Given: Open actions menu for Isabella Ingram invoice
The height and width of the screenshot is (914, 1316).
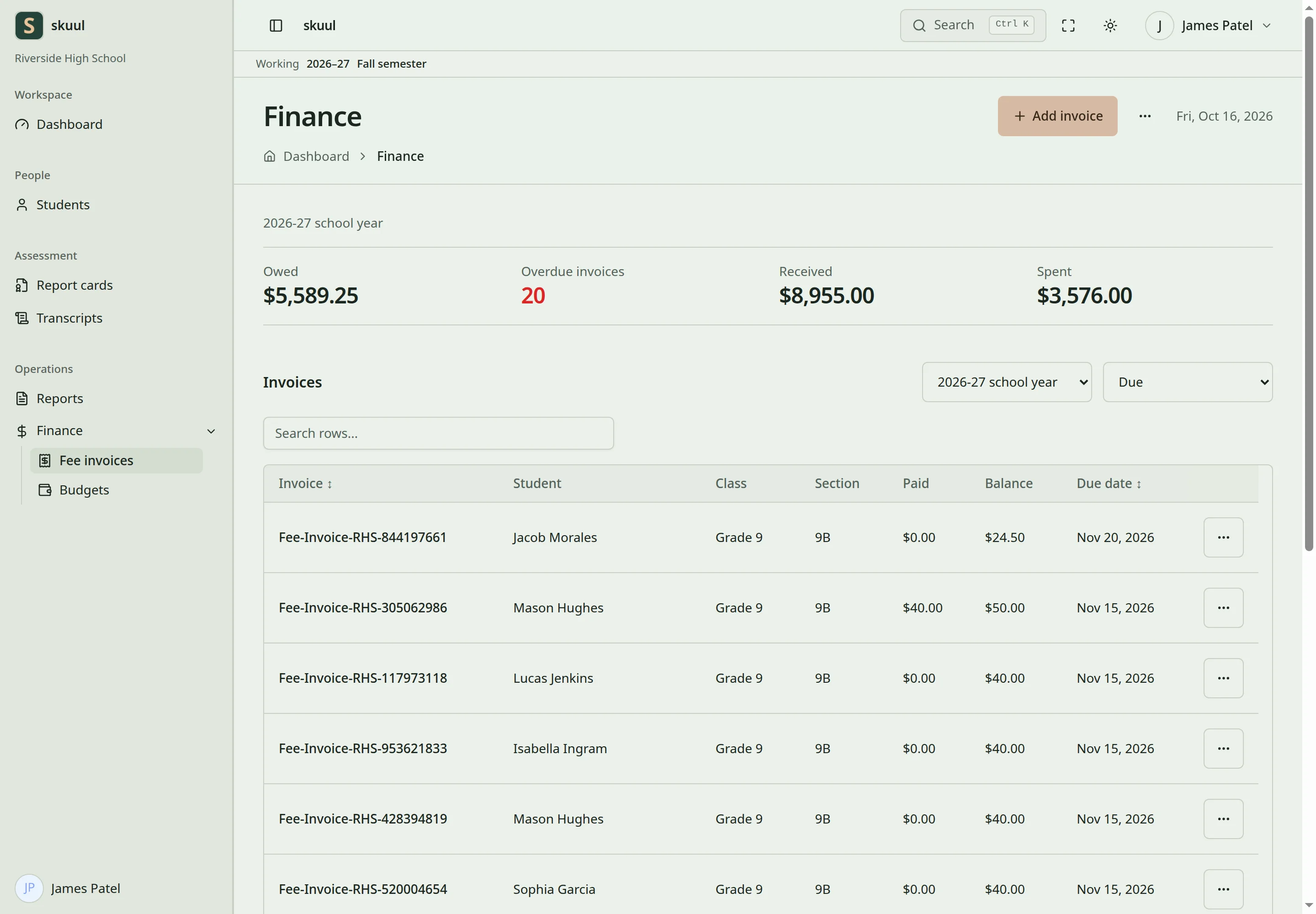Looking at the screenshot, I should [x=1223, y=749].
